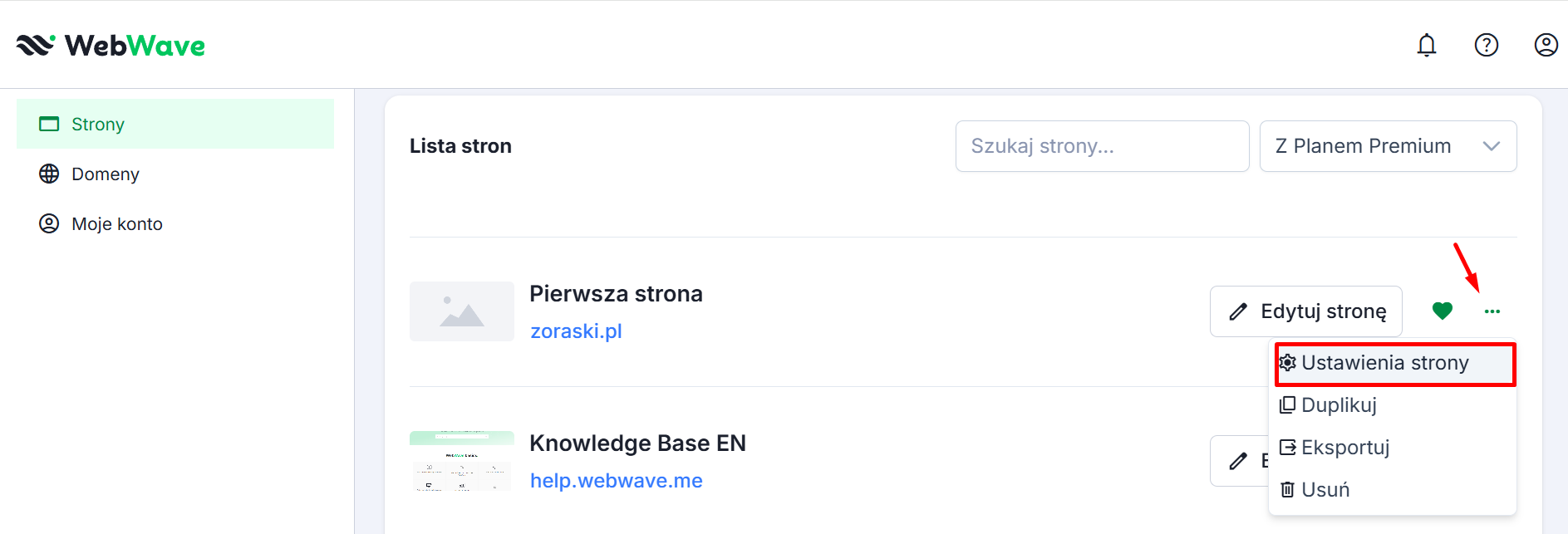Screen dimensions: 1568x534
Task: Expand the Z Planem Premium filter dropdown
Action: tap(1388, 146)
